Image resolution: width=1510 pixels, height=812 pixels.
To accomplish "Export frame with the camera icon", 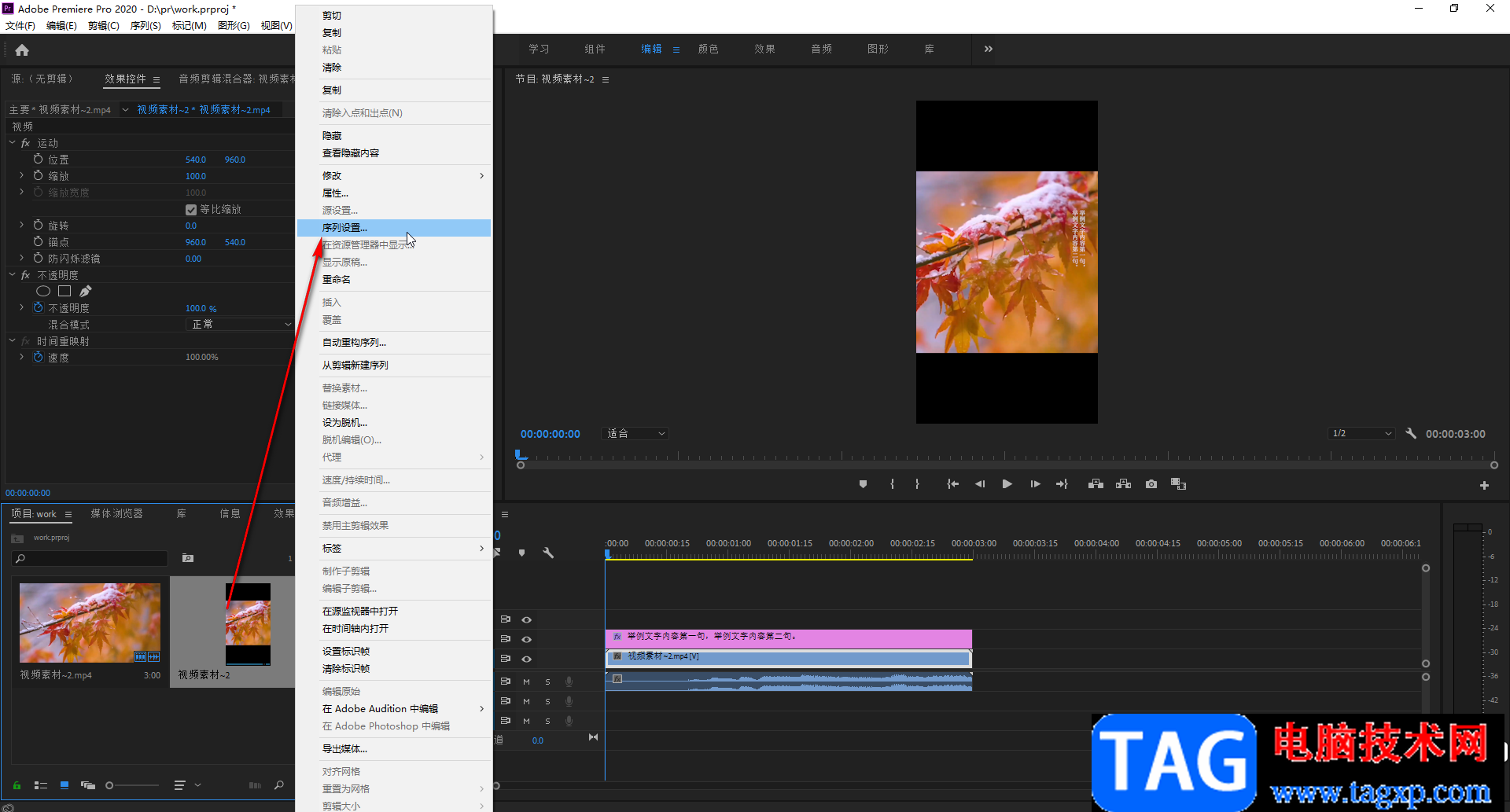I will 1151,484.
